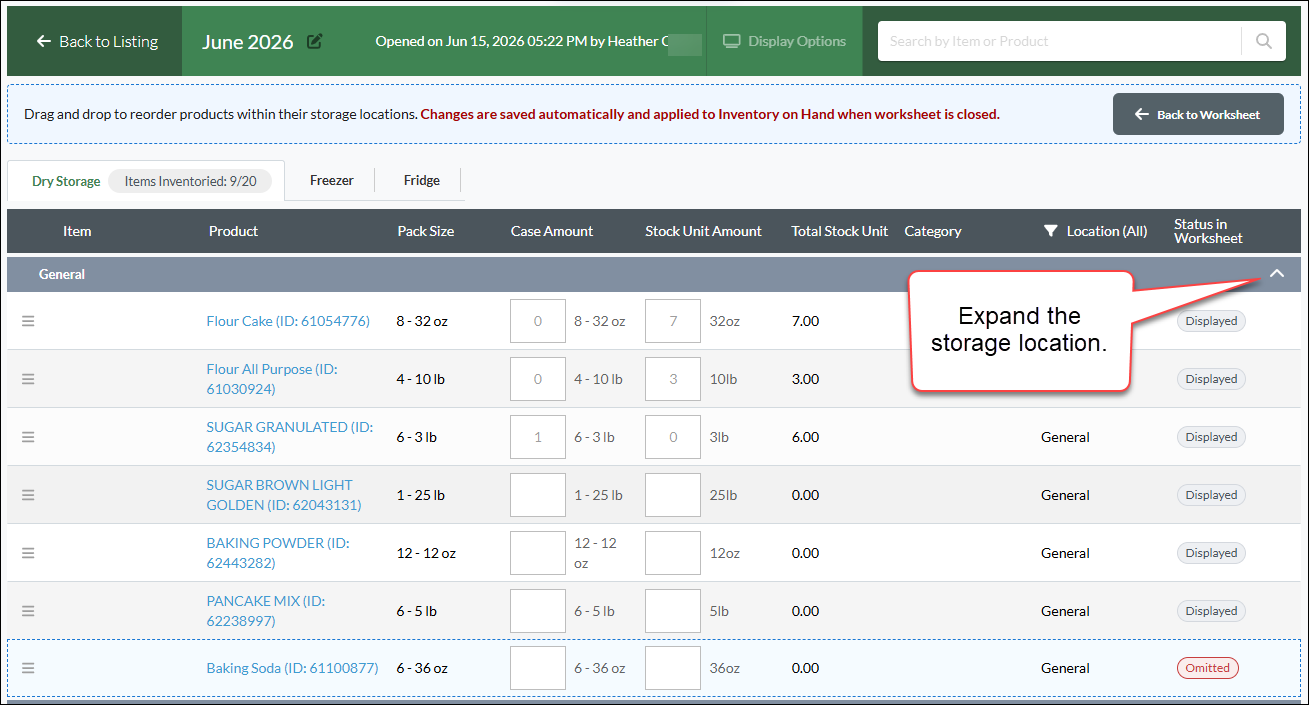This screenshot has height=705, width=1309.
Task: Click General location for Baking Soda row
Action: click(x=1065, y=668)
